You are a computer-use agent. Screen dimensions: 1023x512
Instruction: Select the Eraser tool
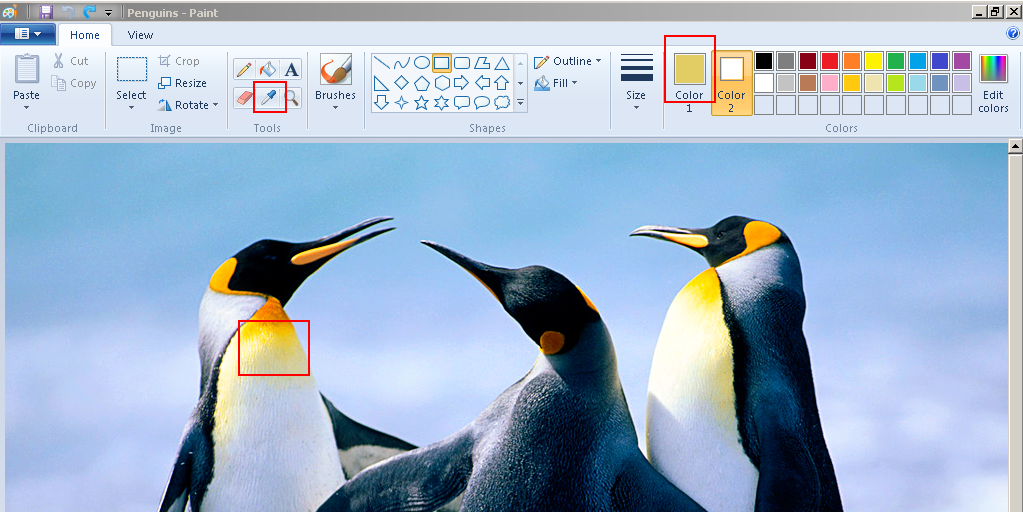point(244,98)
